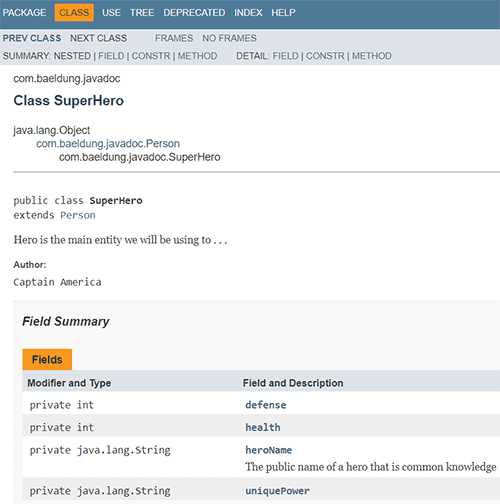Open the USE page link
Image resolution: width=500 pixels, height=504 pixels.
coord(111,13)
